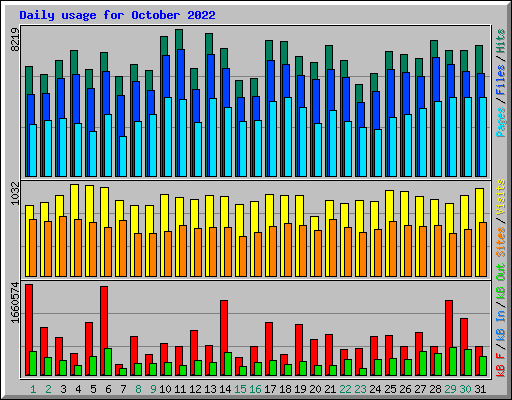Click the orange "Sites" legend label

pyautogui.click(x=500, y=242)
